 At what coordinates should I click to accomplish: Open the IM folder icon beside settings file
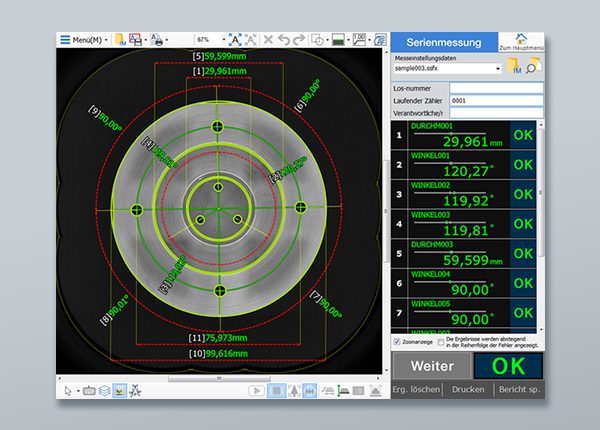click(514, 67)
